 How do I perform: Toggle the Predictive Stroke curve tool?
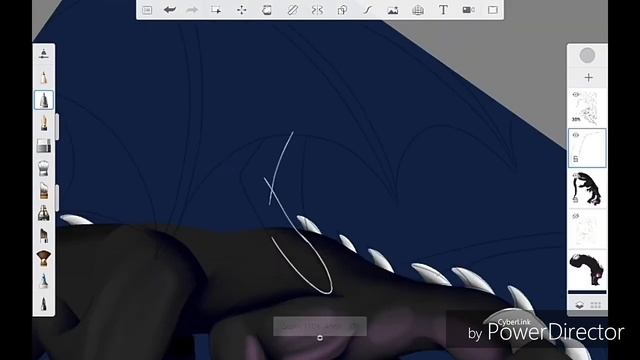(367, 10)
